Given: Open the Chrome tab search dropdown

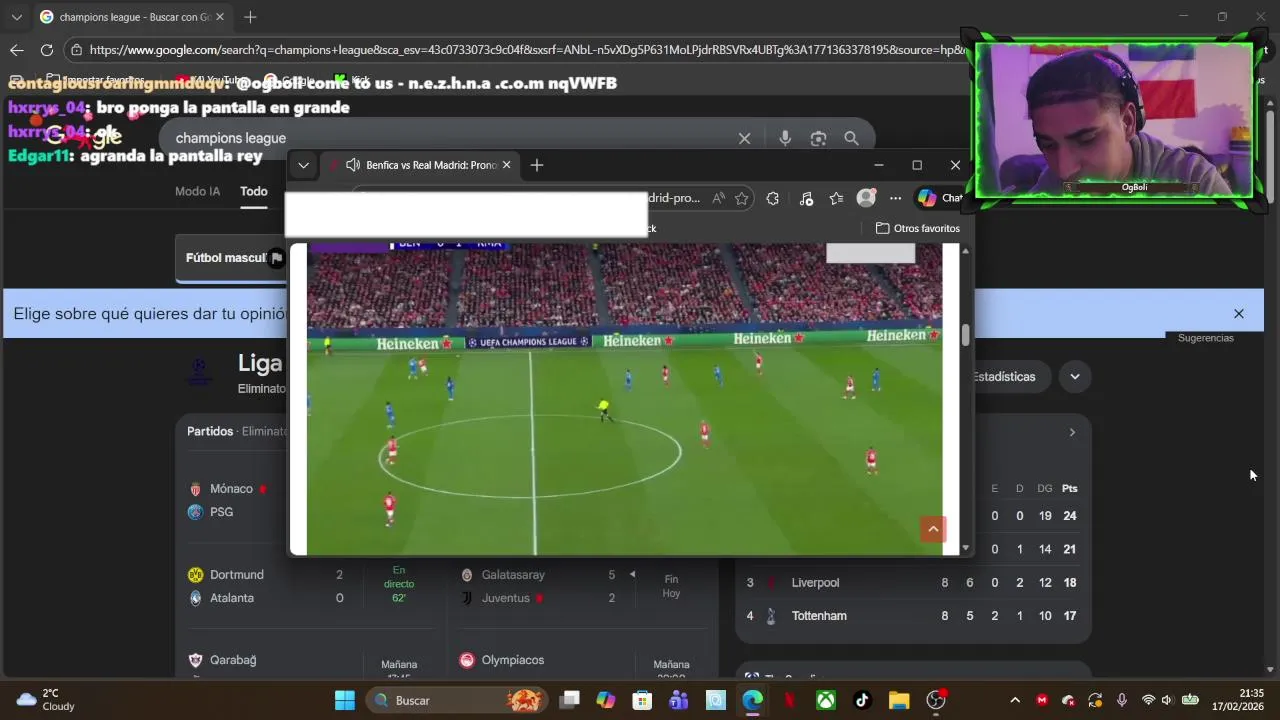Looking at the screenshot, I should point(16,17).
